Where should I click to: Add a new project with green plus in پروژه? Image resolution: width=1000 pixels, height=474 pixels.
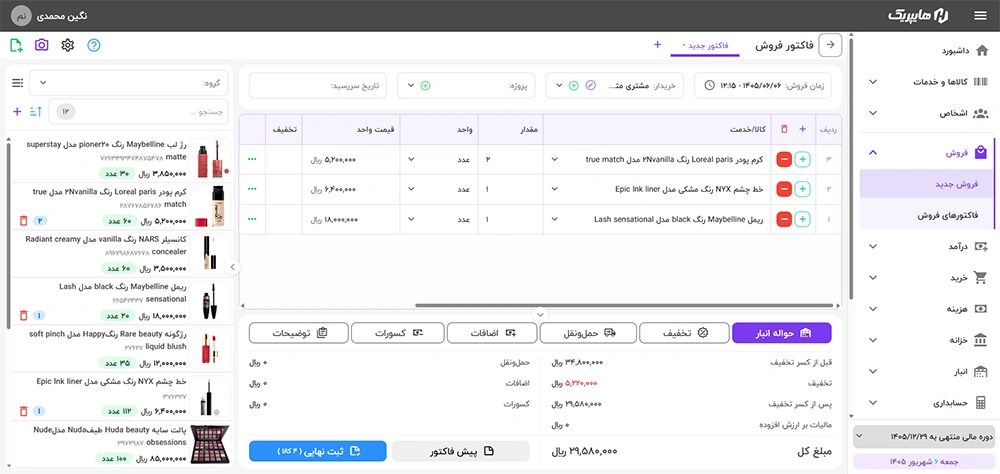point(425,85)
